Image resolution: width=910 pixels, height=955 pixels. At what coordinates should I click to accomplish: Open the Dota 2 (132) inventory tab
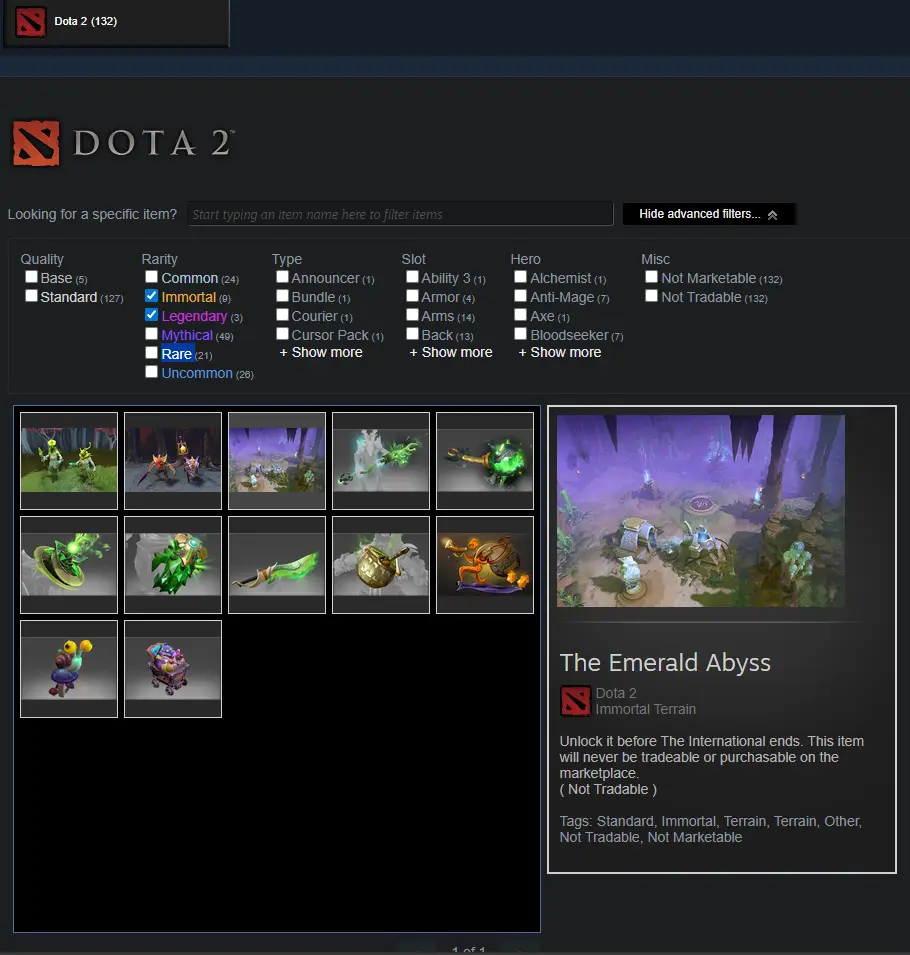pos(116,22)
